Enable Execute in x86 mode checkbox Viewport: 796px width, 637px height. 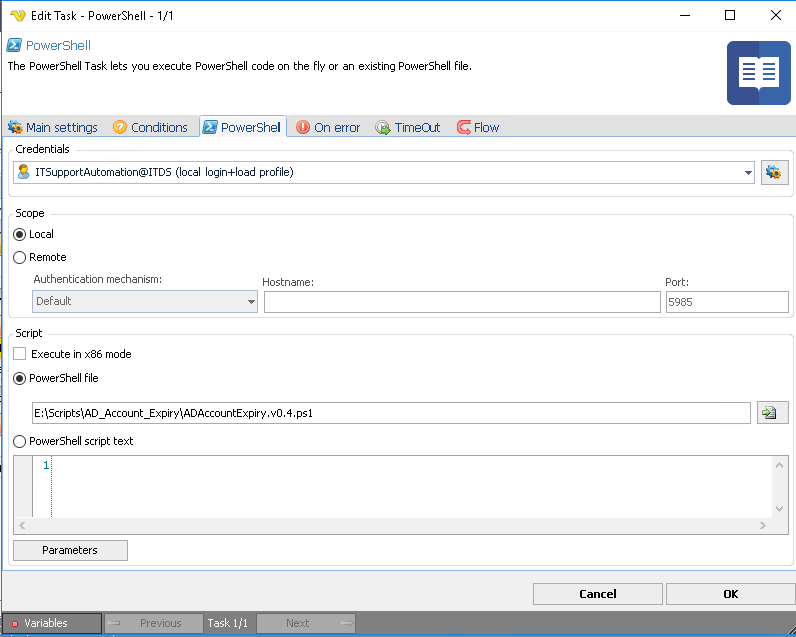pos(20,354)
